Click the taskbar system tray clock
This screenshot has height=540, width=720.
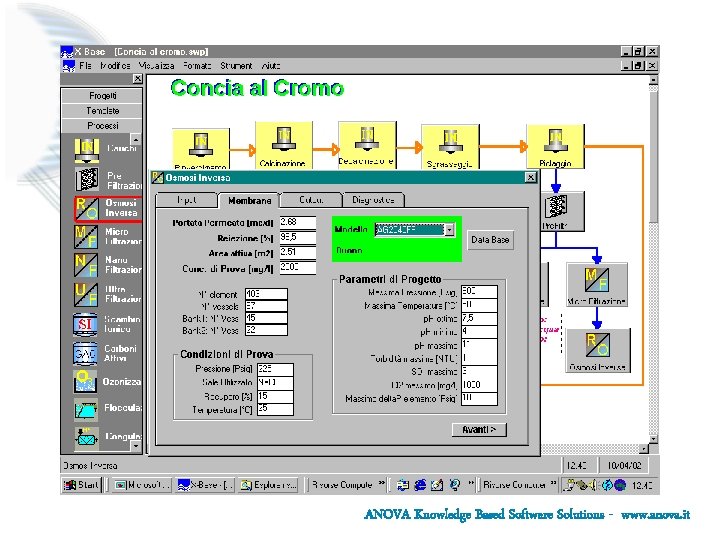click(x=641, y=485)
